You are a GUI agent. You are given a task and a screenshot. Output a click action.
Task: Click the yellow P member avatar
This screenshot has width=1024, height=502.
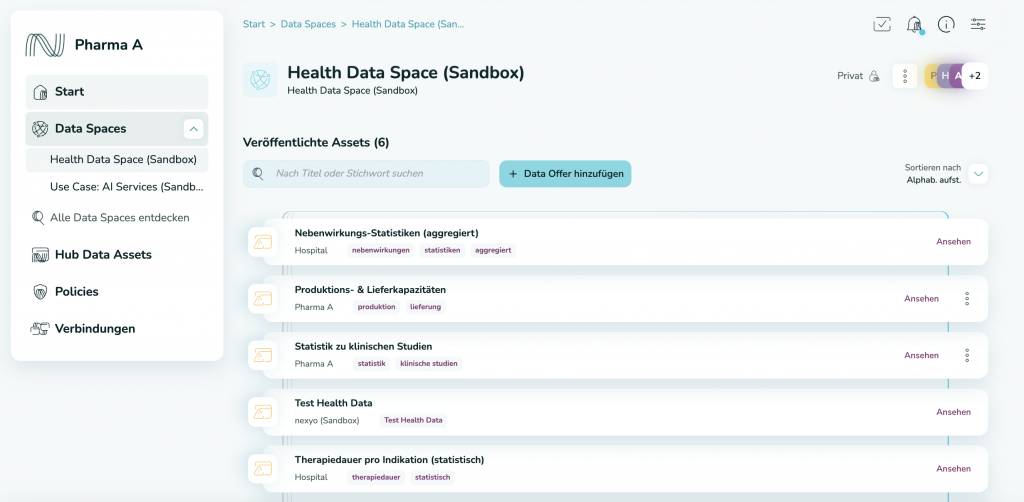[x=932, y=76]
